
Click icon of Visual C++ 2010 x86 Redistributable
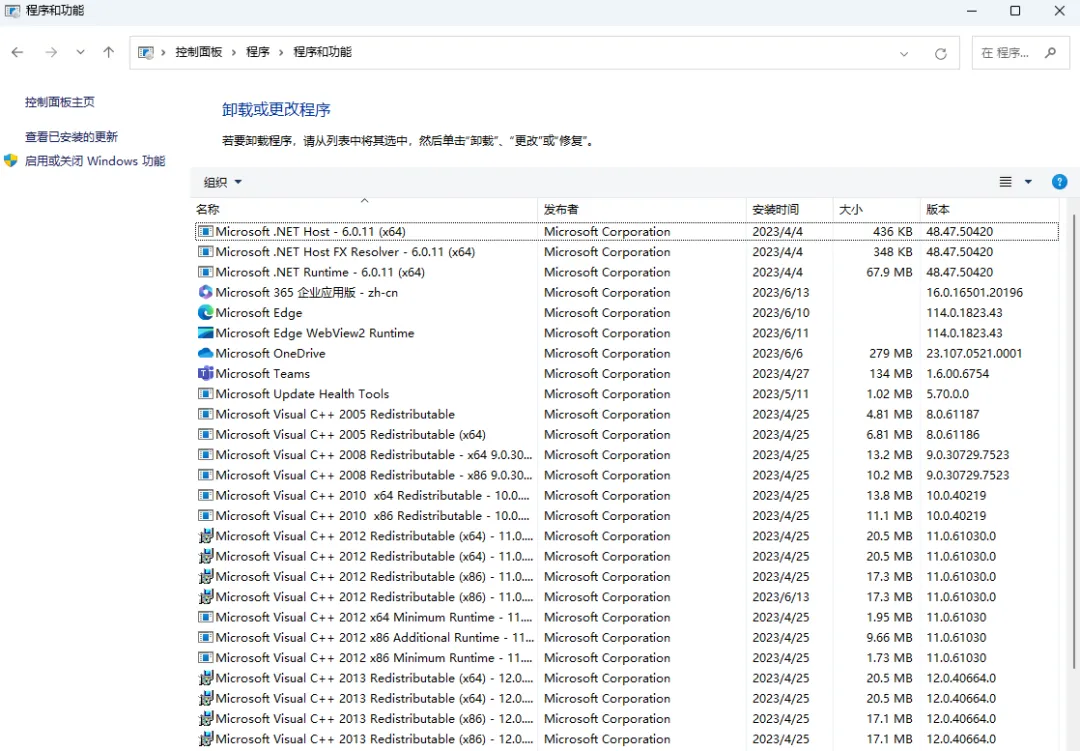click(205, 515)
